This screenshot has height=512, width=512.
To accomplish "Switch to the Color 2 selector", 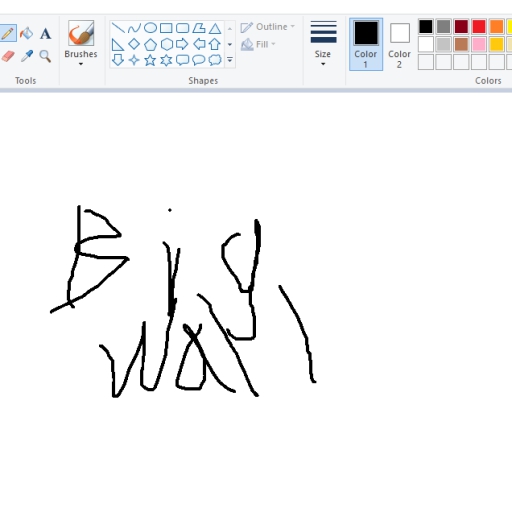I will coord(399,44).
